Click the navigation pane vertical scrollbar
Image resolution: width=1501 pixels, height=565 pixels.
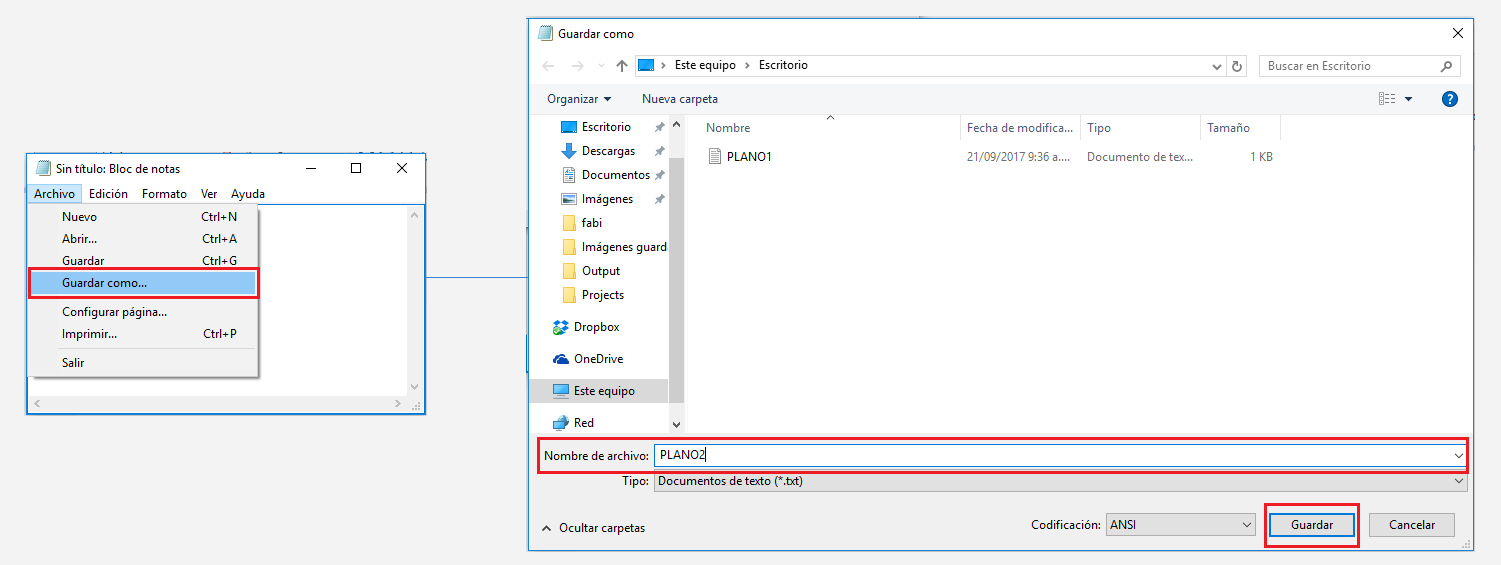coord(676,270)
